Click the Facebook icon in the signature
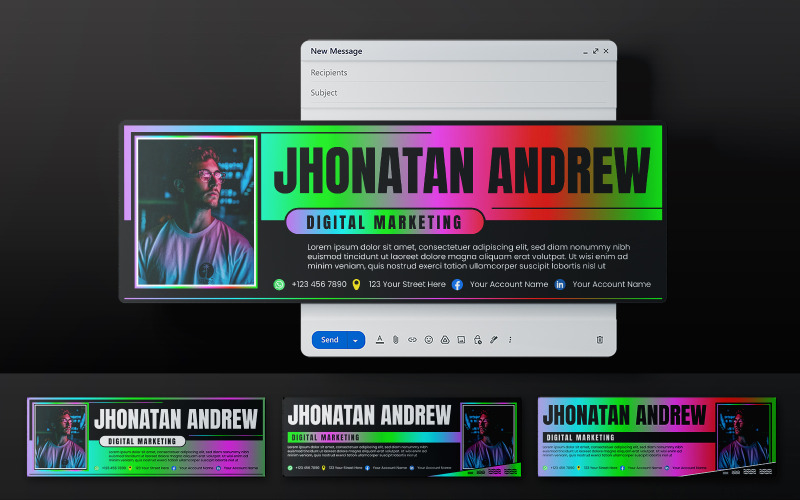800x500 pixels. (457, 285)
